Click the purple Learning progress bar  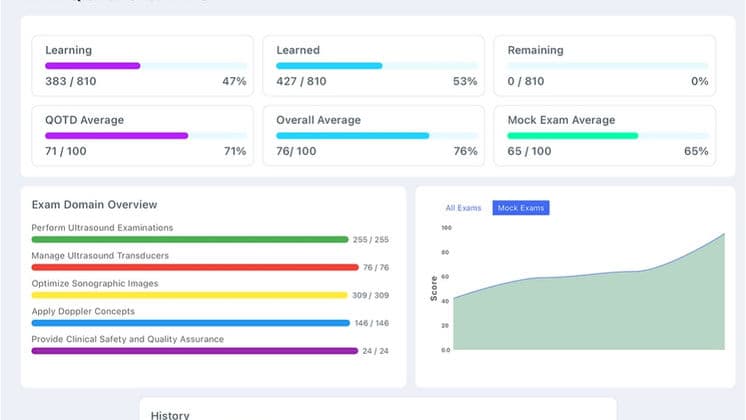coord(92,66)
